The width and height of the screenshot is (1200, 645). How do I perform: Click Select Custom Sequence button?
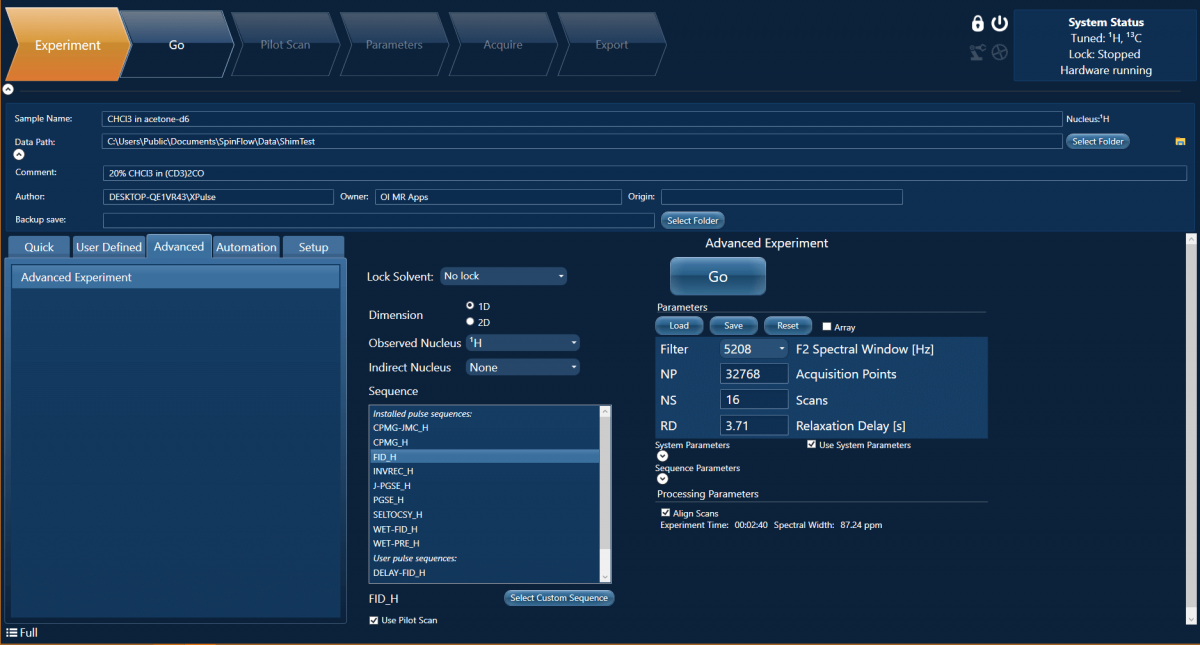point(559,598)
